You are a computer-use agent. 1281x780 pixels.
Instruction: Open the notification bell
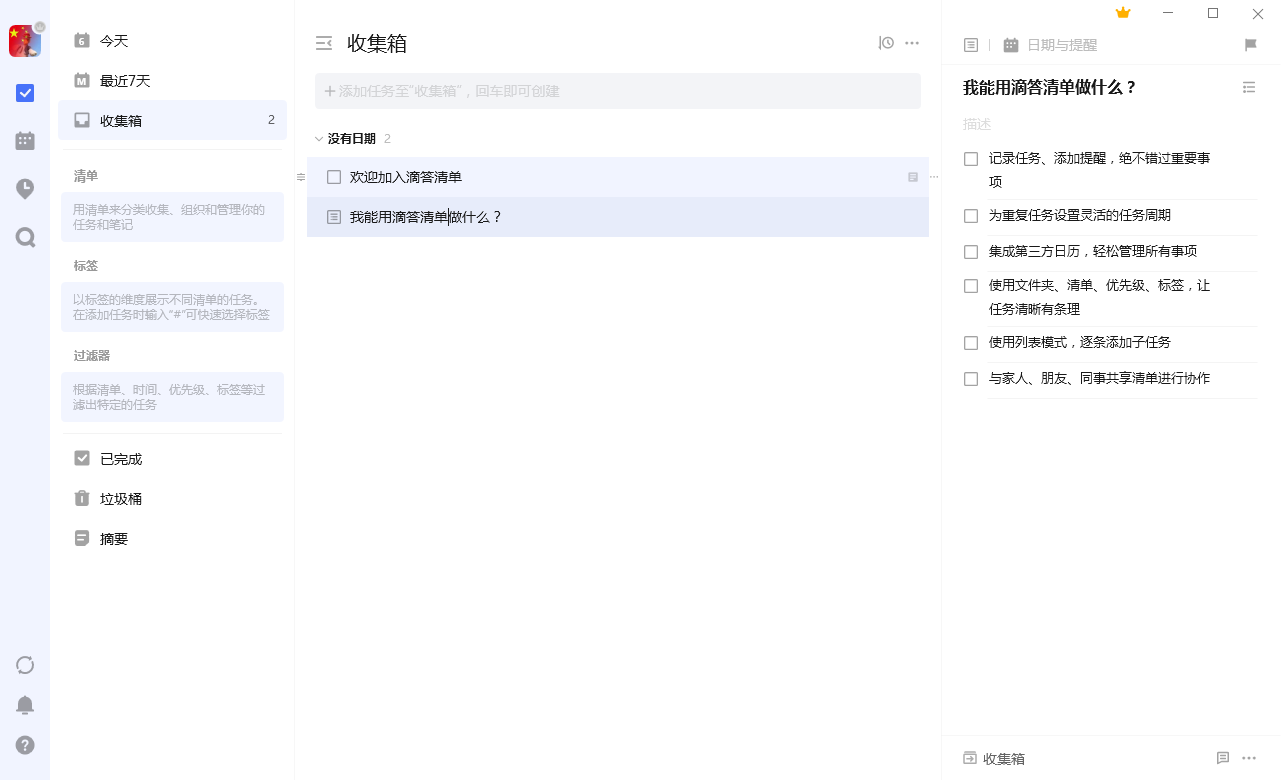(x=24, y=705)
